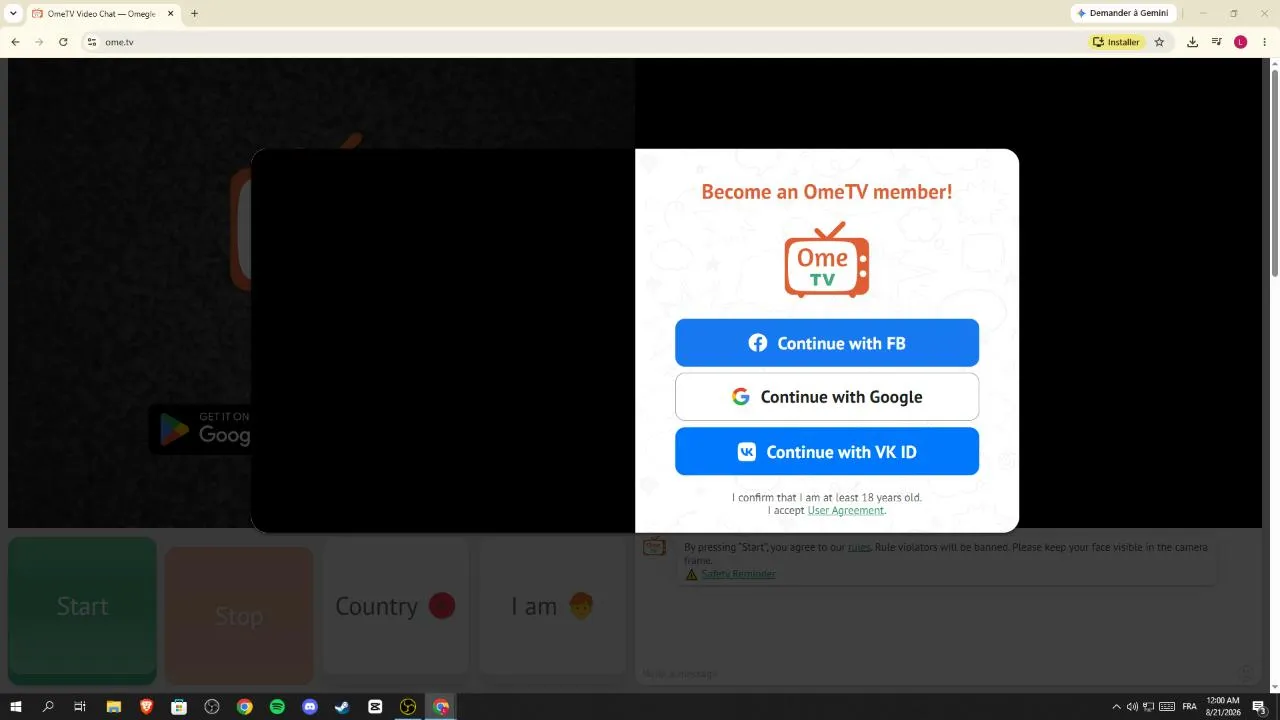Open Chrome downloads icon

(1192, 42)
